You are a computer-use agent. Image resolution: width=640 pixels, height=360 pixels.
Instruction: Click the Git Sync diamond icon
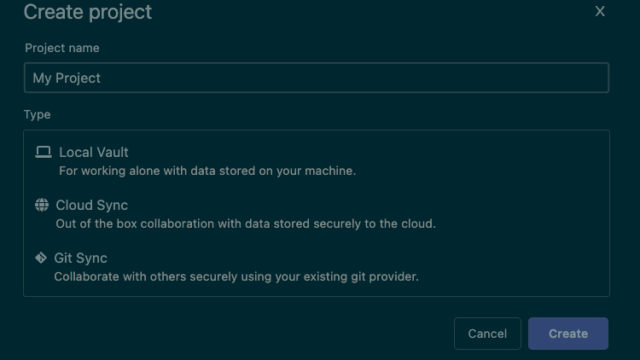coord(41,258)
